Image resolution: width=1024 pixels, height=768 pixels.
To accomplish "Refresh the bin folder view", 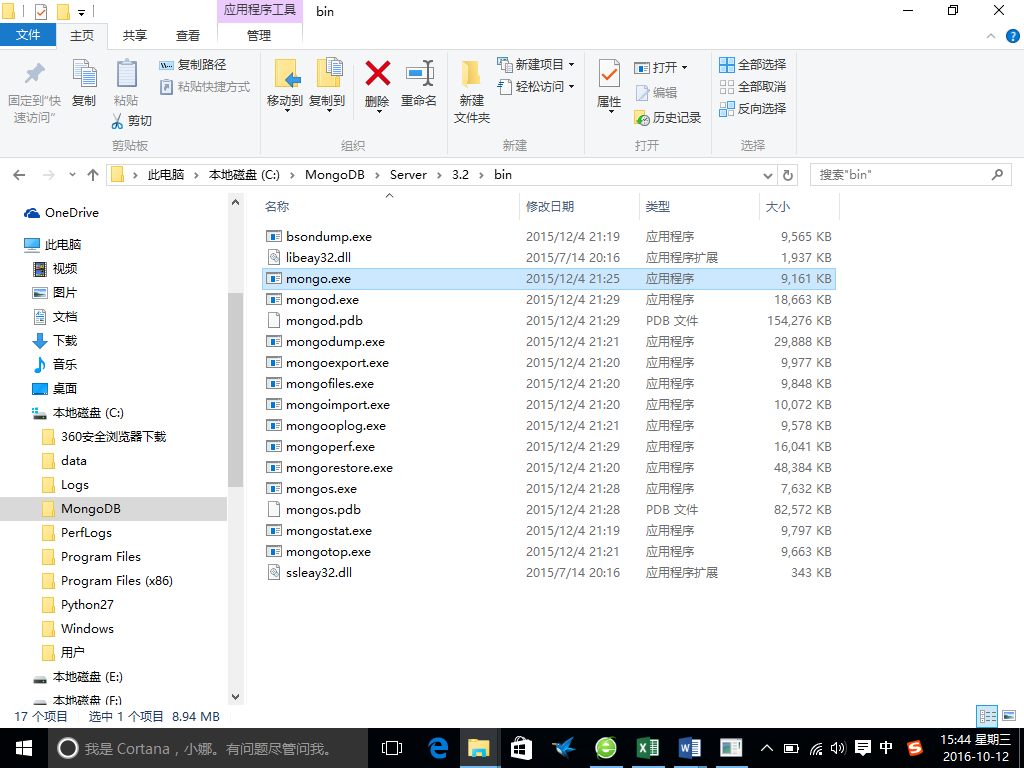I will coord(788,175).
